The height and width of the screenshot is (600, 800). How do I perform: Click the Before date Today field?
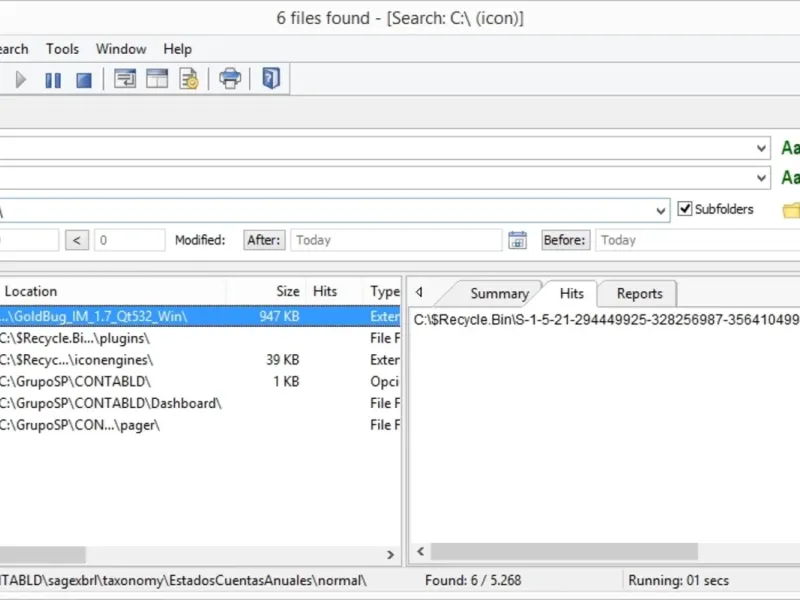click(x=697, y=240)
